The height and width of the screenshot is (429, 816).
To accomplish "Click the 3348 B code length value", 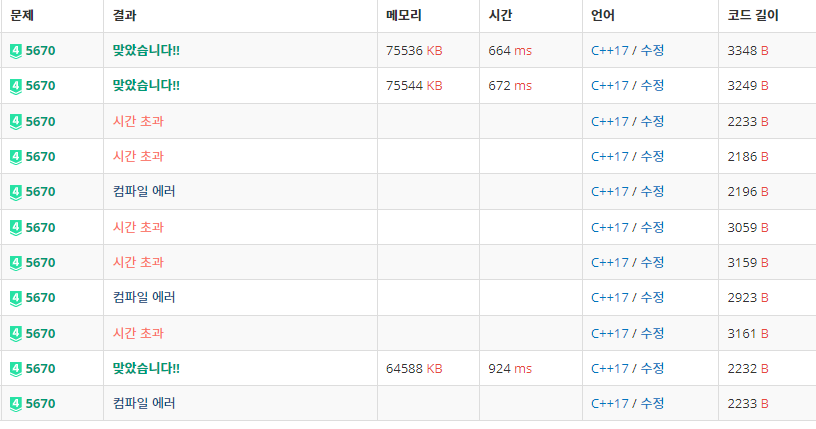I will coord(748,51).
